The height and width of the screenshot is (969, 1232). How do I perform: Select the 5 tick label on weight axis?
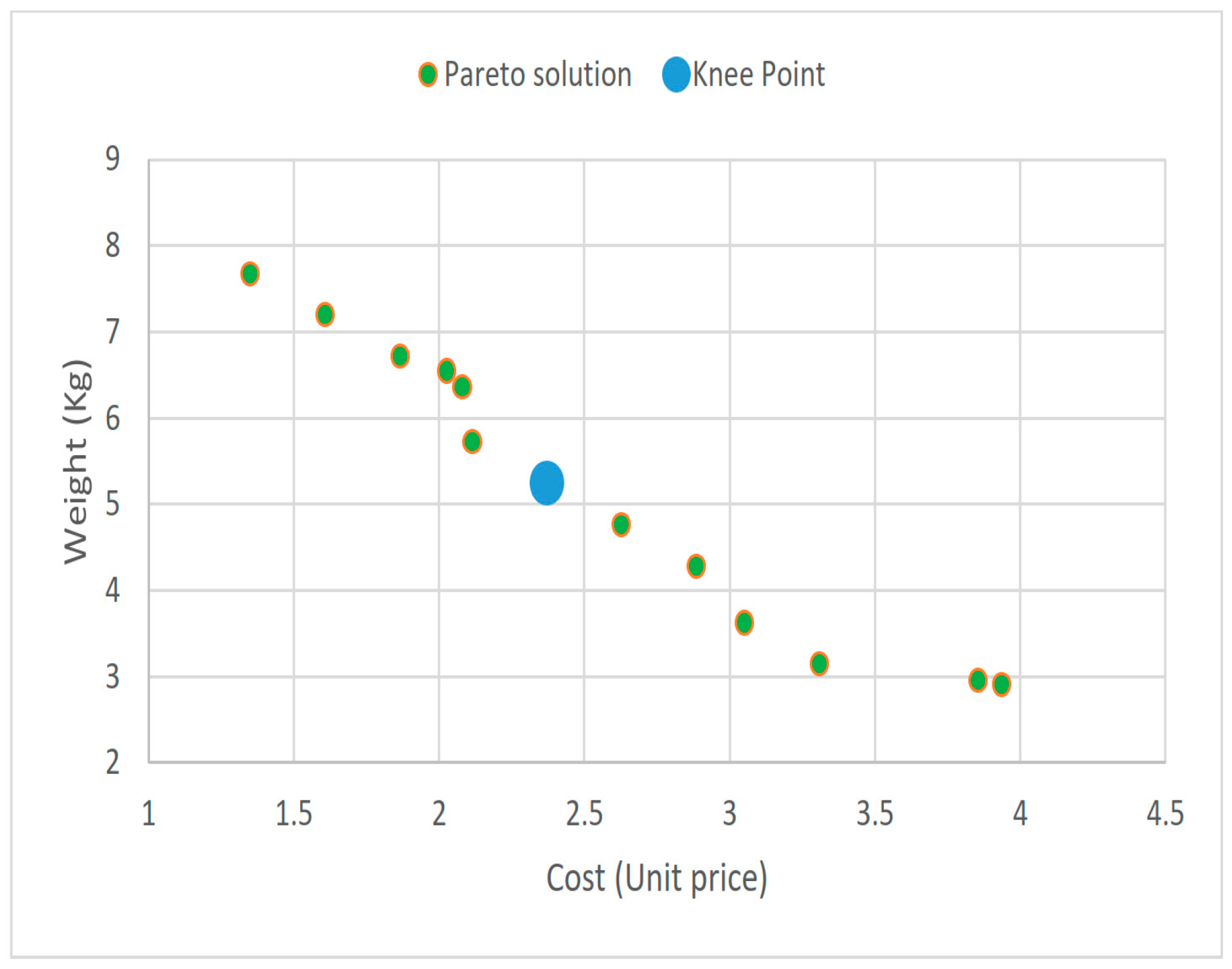coord(112,504)
